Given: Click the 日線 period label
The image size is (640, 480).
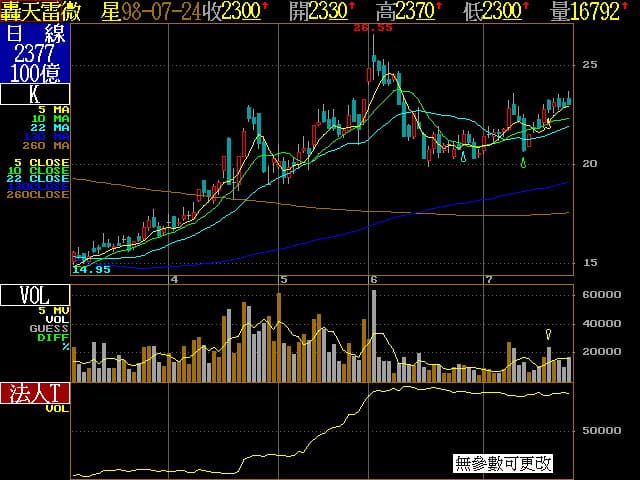Looking at the screenshot, I should tap(35, 33).
